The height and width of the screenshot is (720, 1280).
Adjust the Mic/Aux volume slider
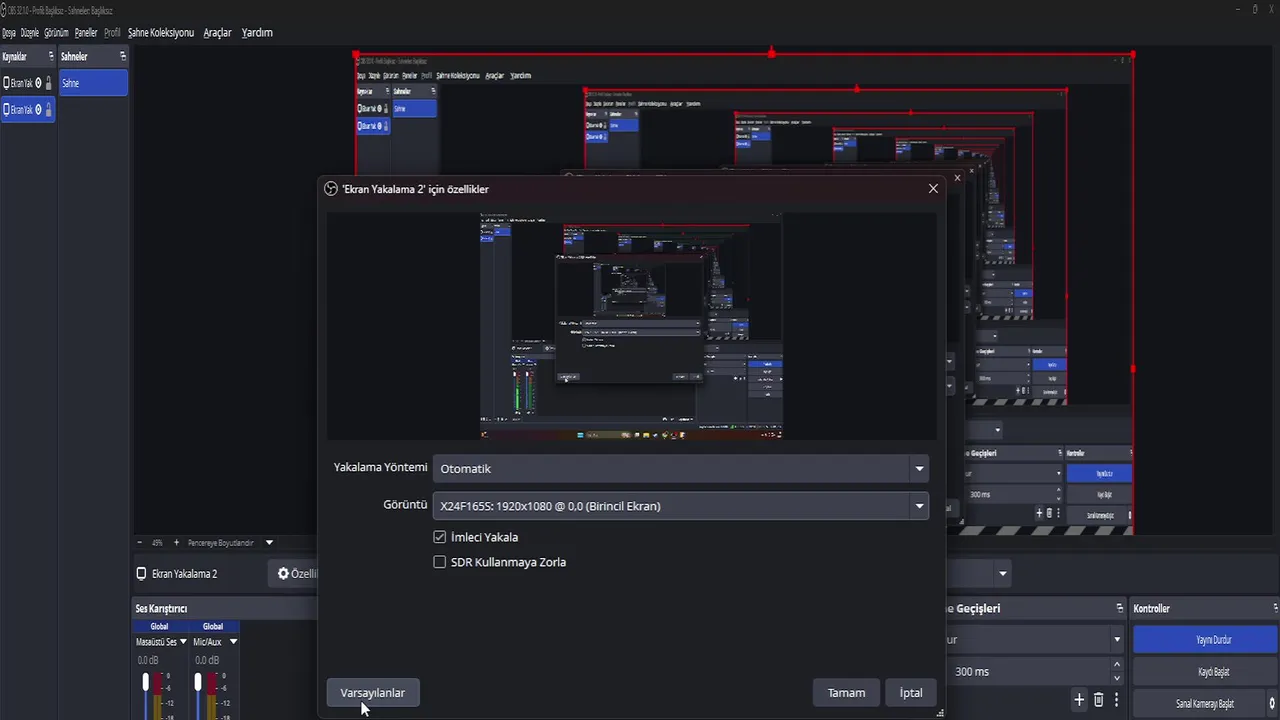(198, 683)
